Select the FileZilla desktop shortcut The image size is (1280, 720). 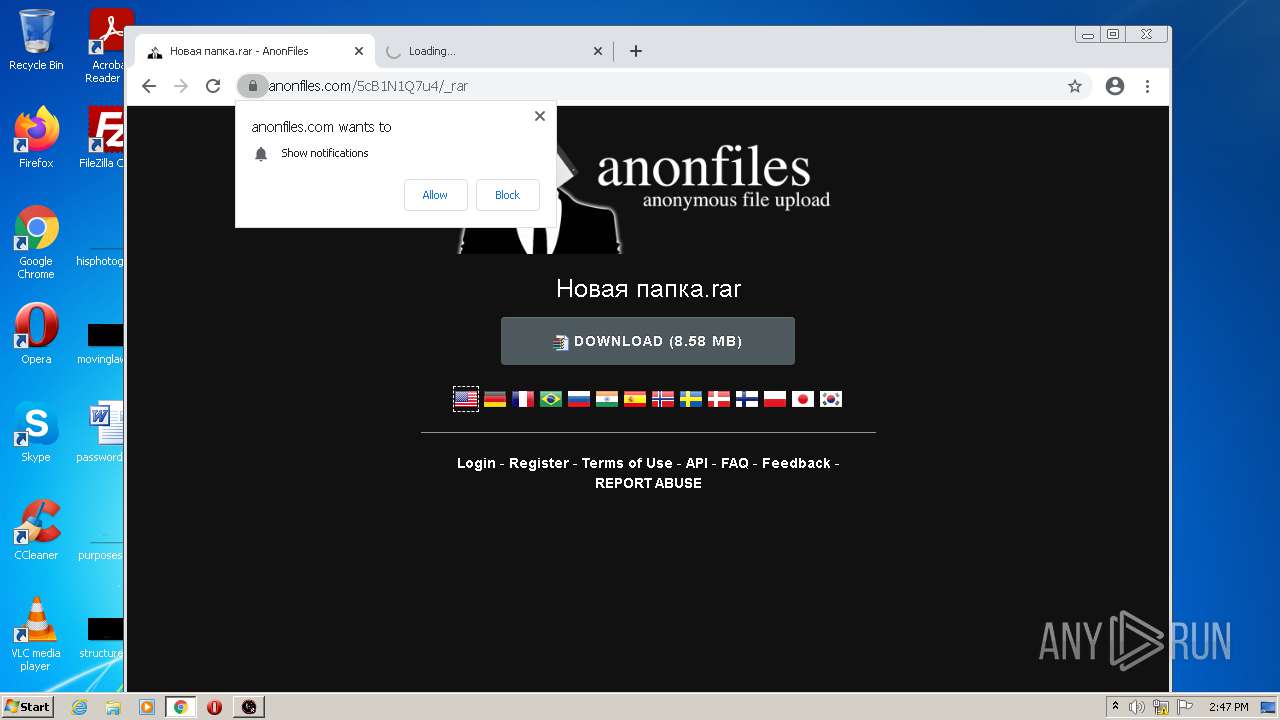coord(103,137)
